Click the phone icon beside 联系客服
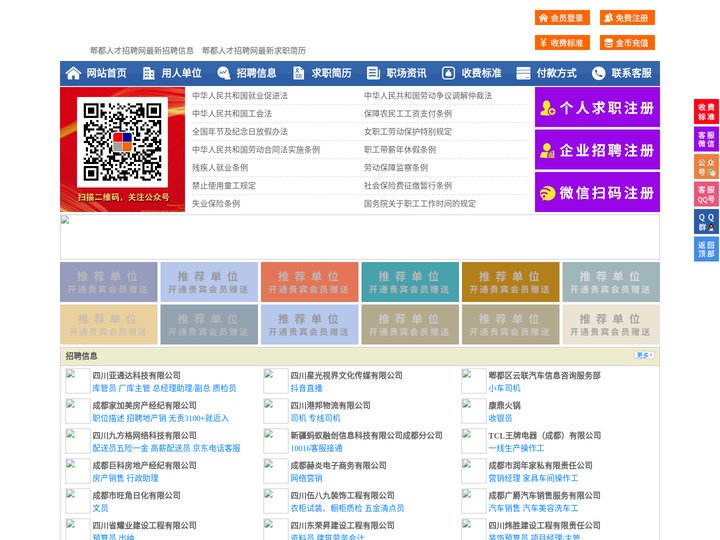This screenshot has height=540, width=720. click(x=598, y=73)
